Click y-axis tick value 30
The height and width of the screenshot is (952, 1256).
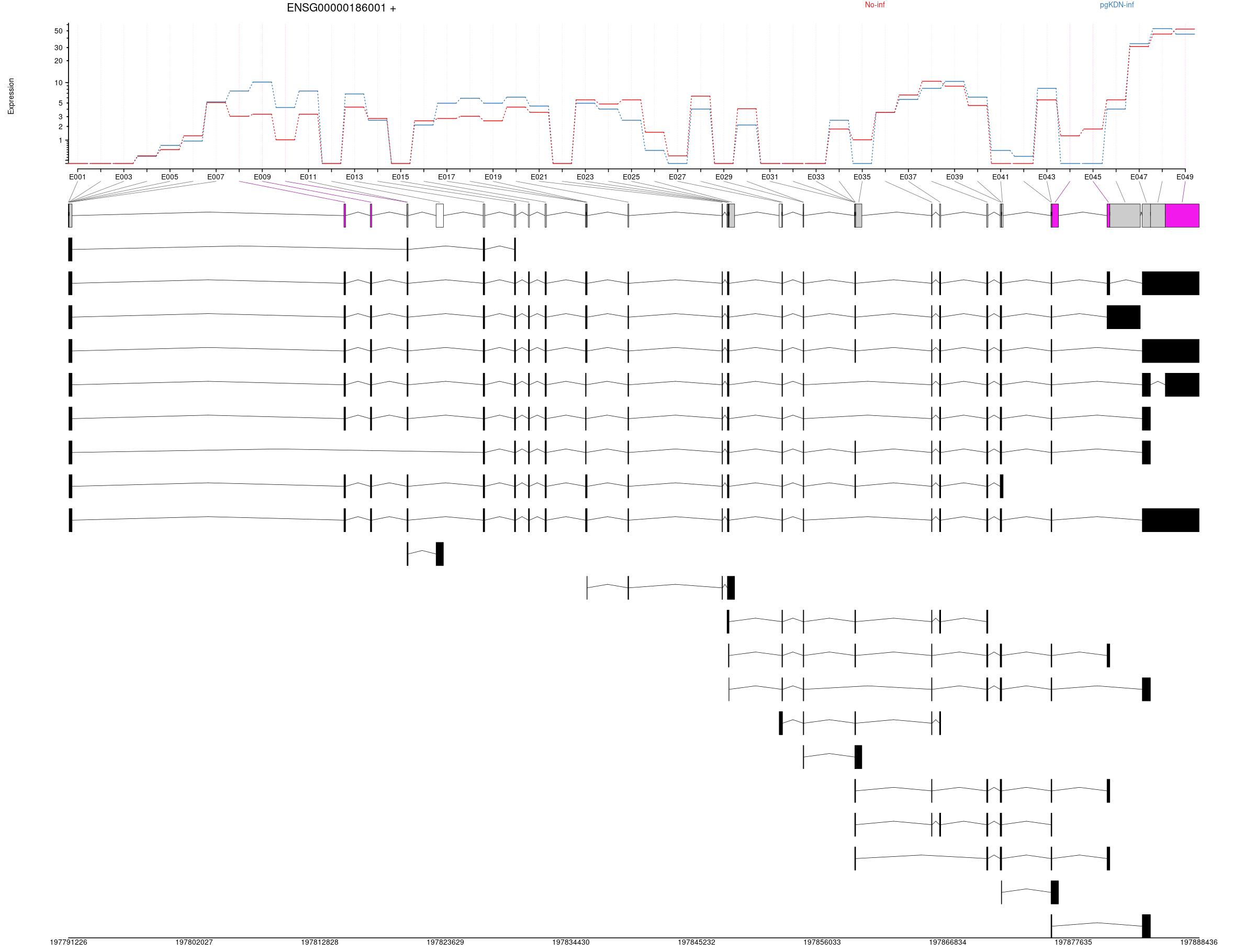(x=59, y=48)
